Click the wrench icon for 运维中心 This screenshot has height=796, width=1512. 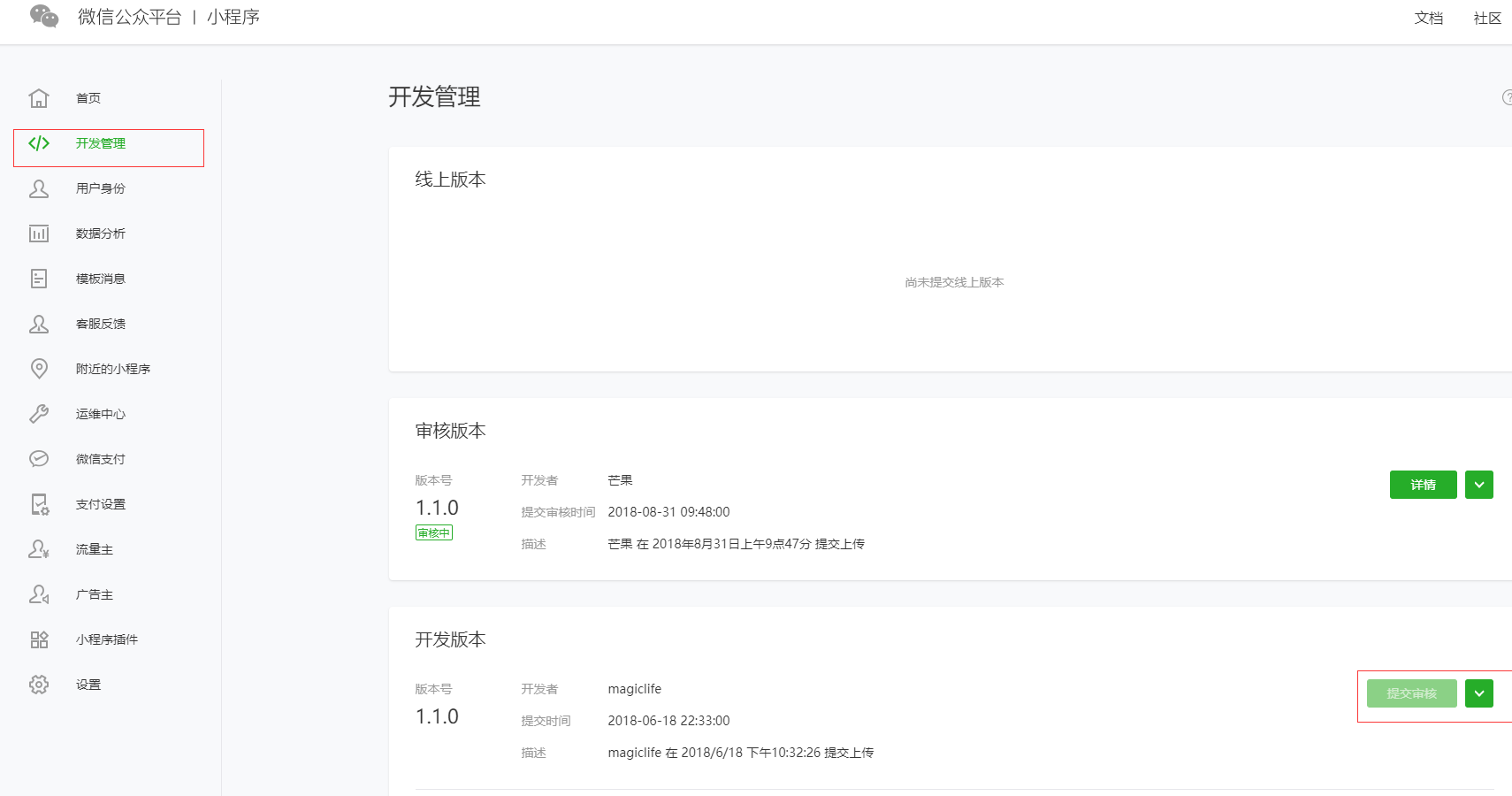click(39, 414)
